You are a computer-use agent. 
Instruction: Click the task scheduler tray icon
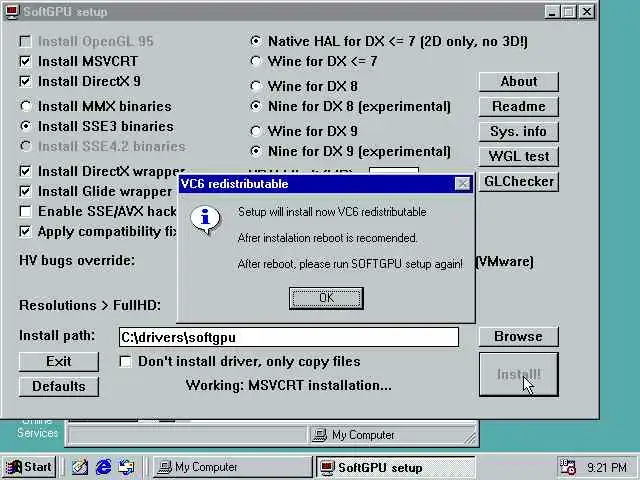[567, 467]
